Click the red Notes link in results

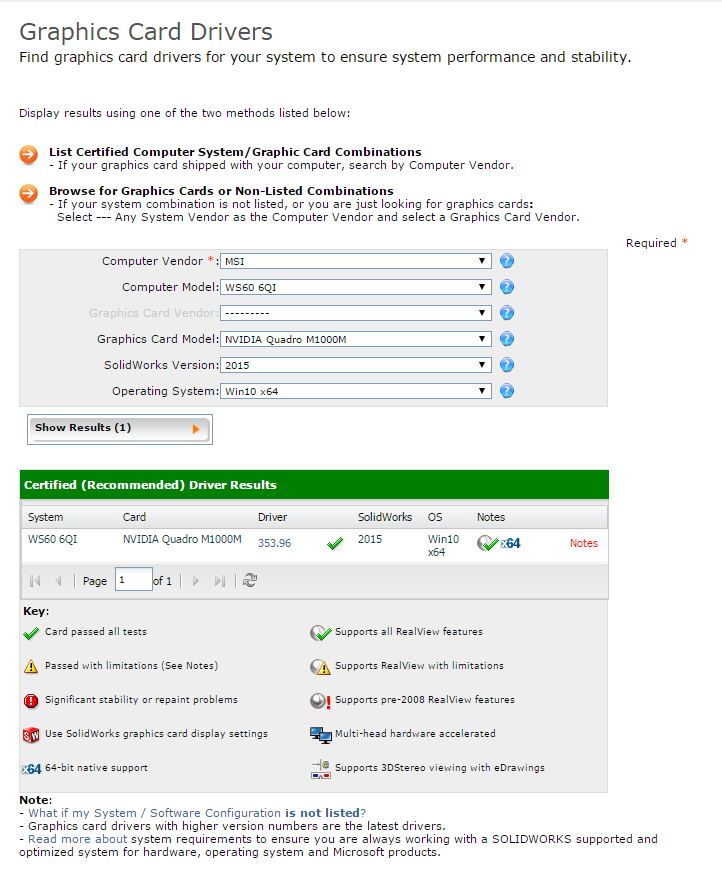(x=583, y=543)
